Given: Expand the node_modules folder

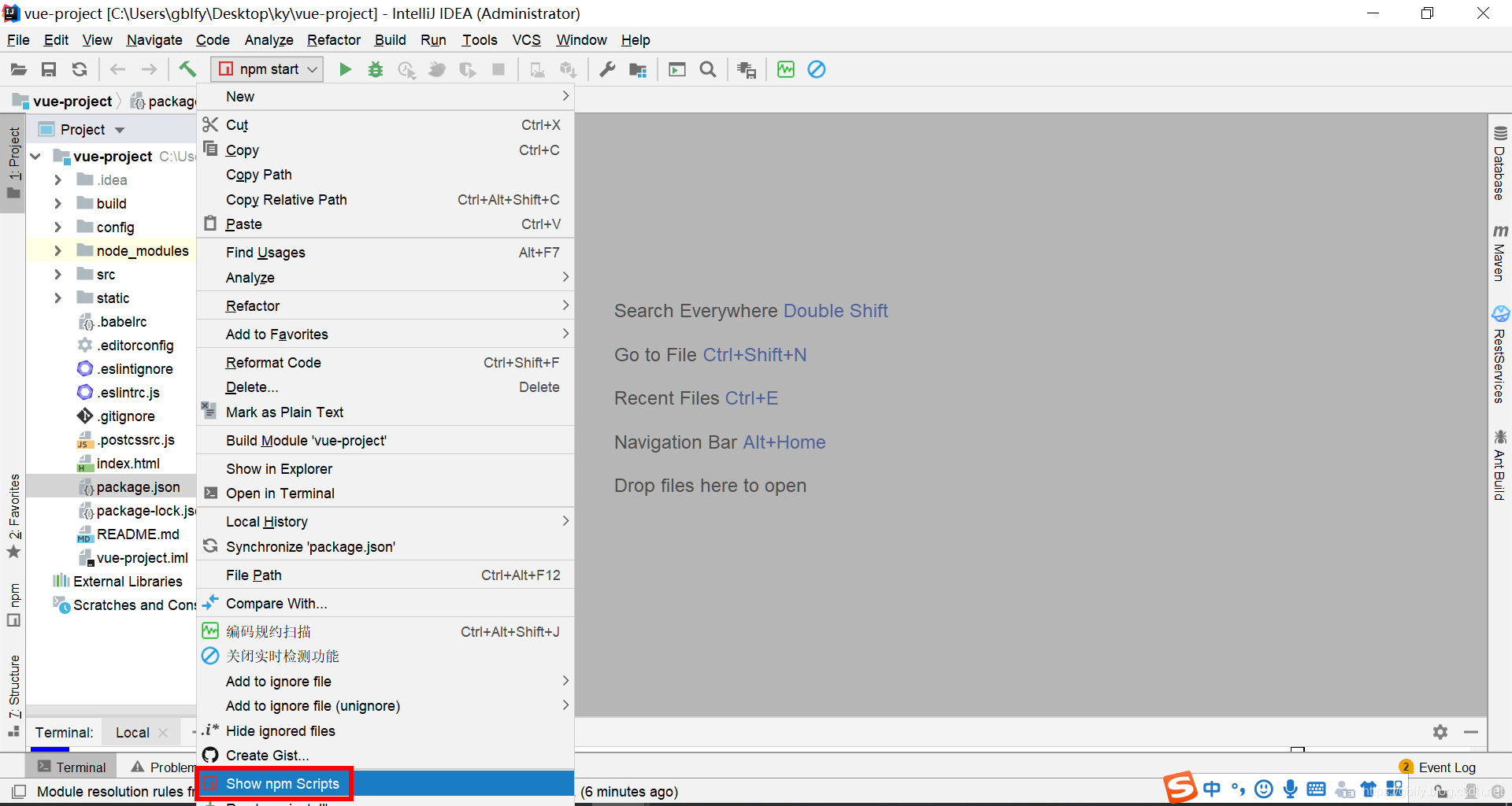Looking at the screenshot, I should coord(57,251).
